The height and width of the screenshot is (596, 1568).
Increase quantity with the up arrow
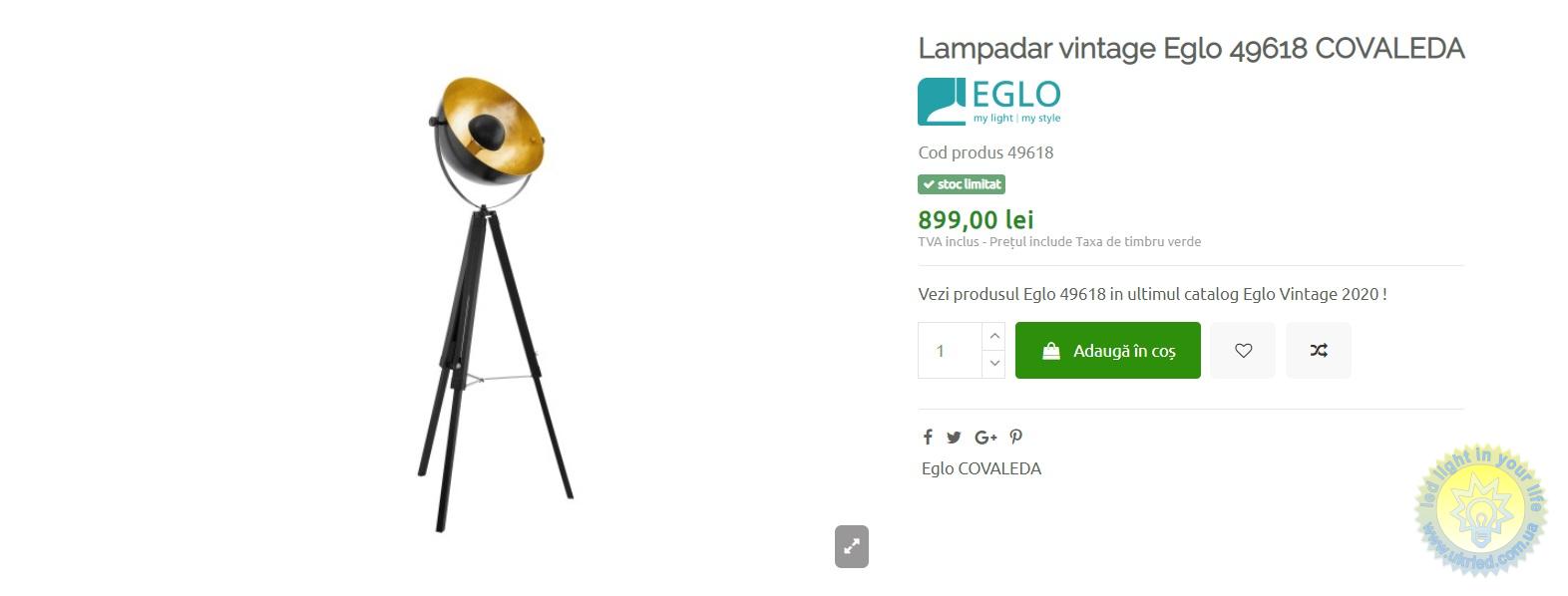tap(993, 336)
